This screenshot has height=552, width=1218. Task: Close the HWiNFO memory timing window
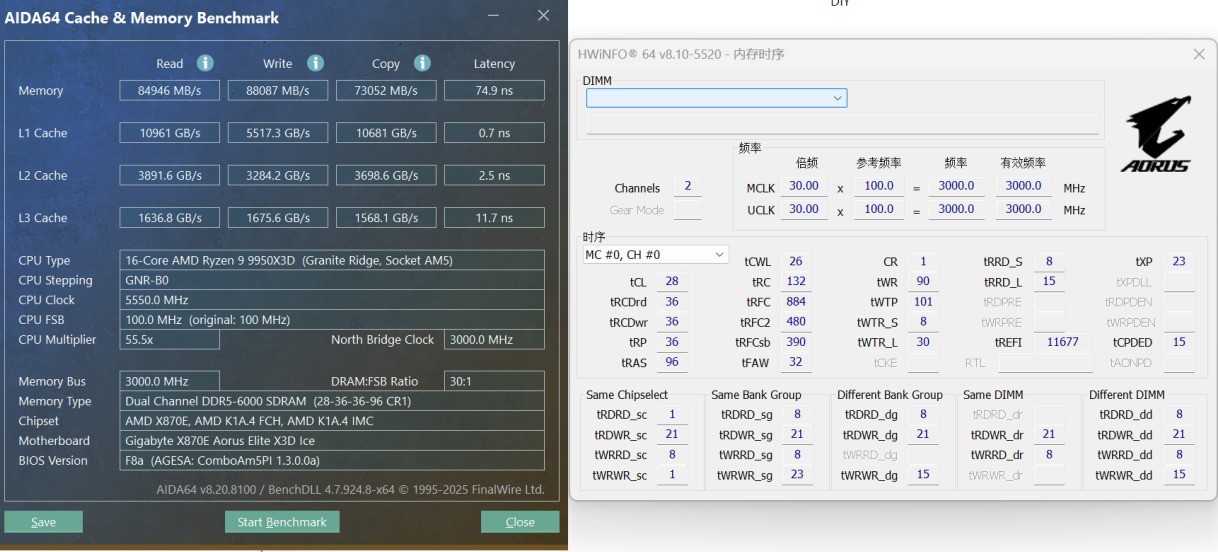coord(1199,54)
